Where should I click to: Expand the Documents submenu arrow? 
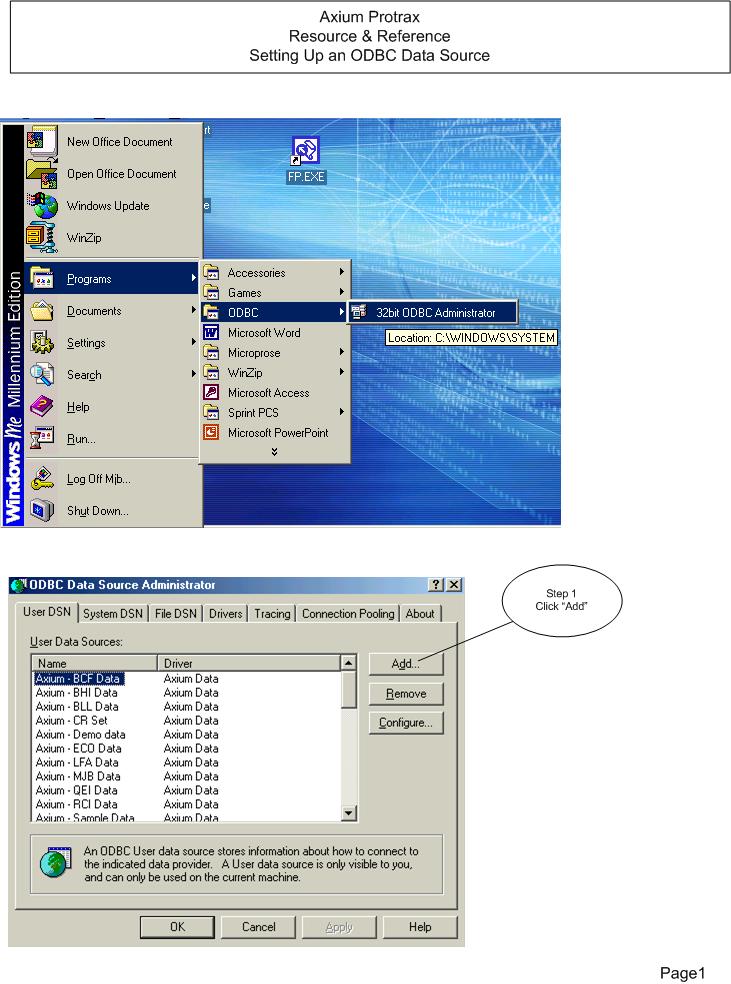(194, 310)
